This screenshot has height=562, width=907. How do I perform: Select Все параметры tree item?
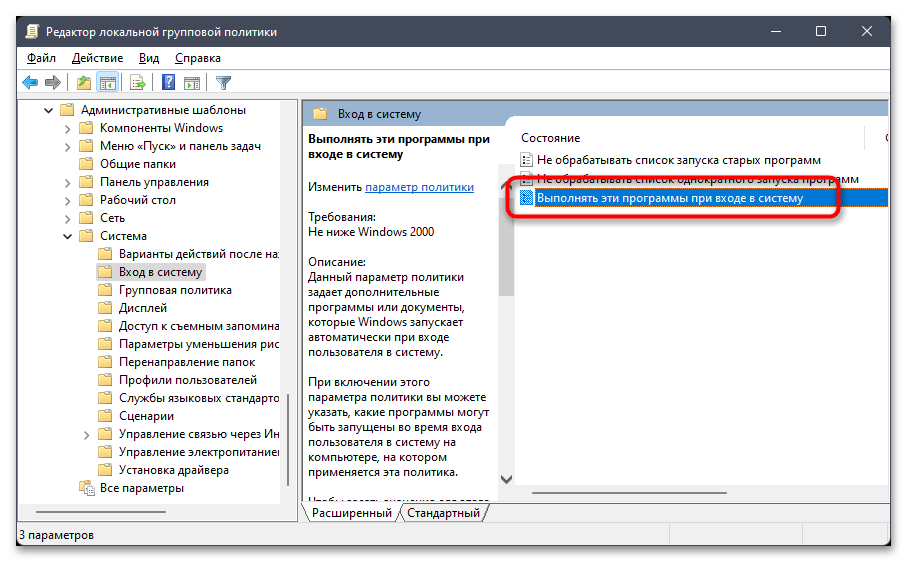coord(142,488)
